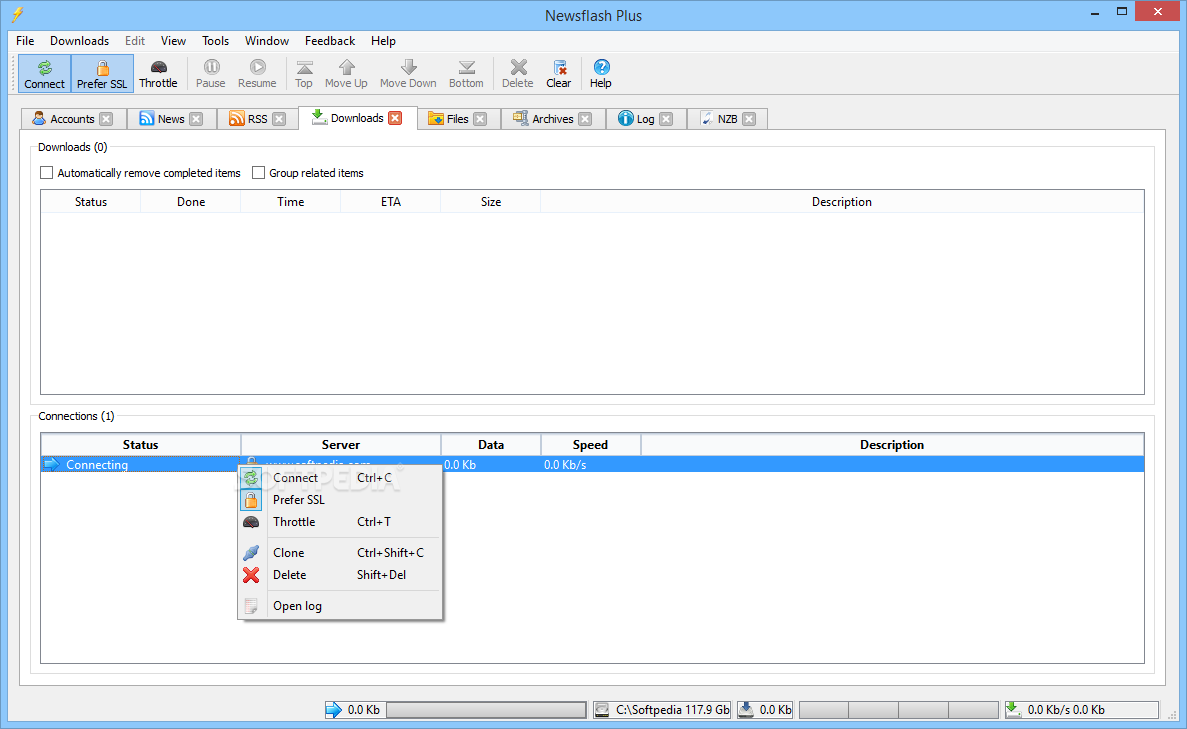Choose Prefer SSL in the context menu
1187x729 pixels.
coord(340,500)
